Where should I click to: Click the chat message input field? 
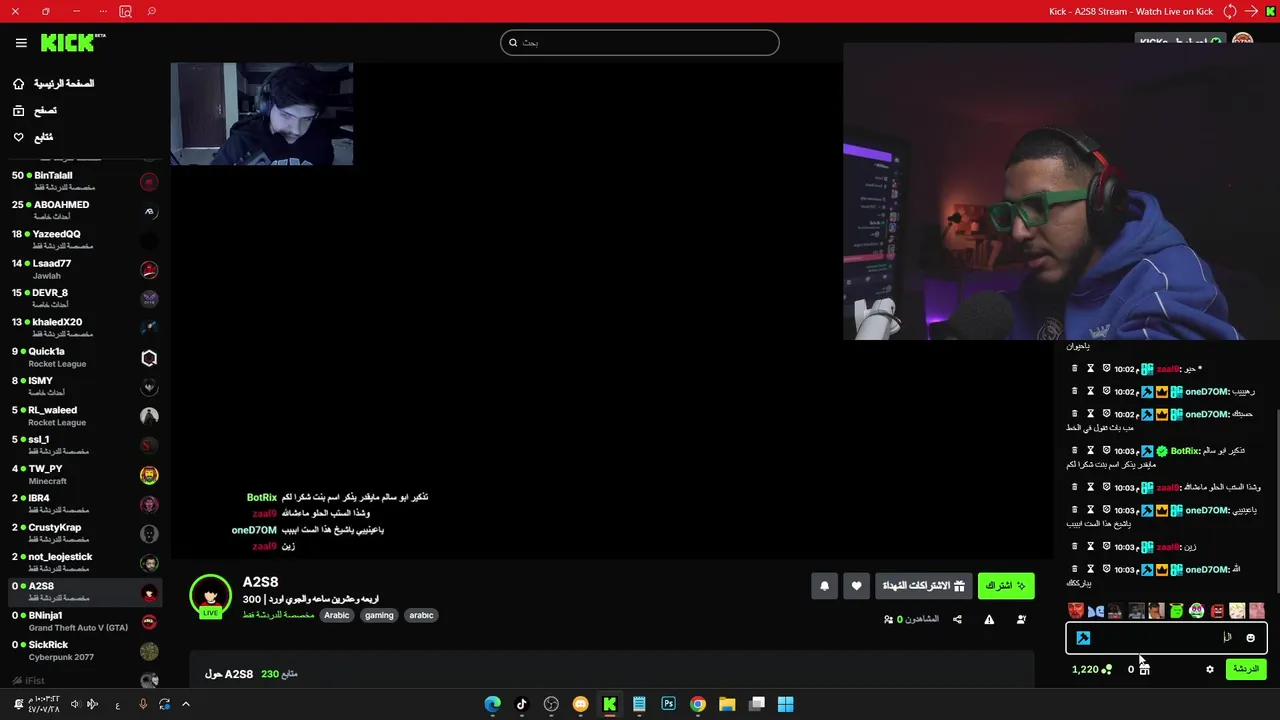pos(1167,638)
